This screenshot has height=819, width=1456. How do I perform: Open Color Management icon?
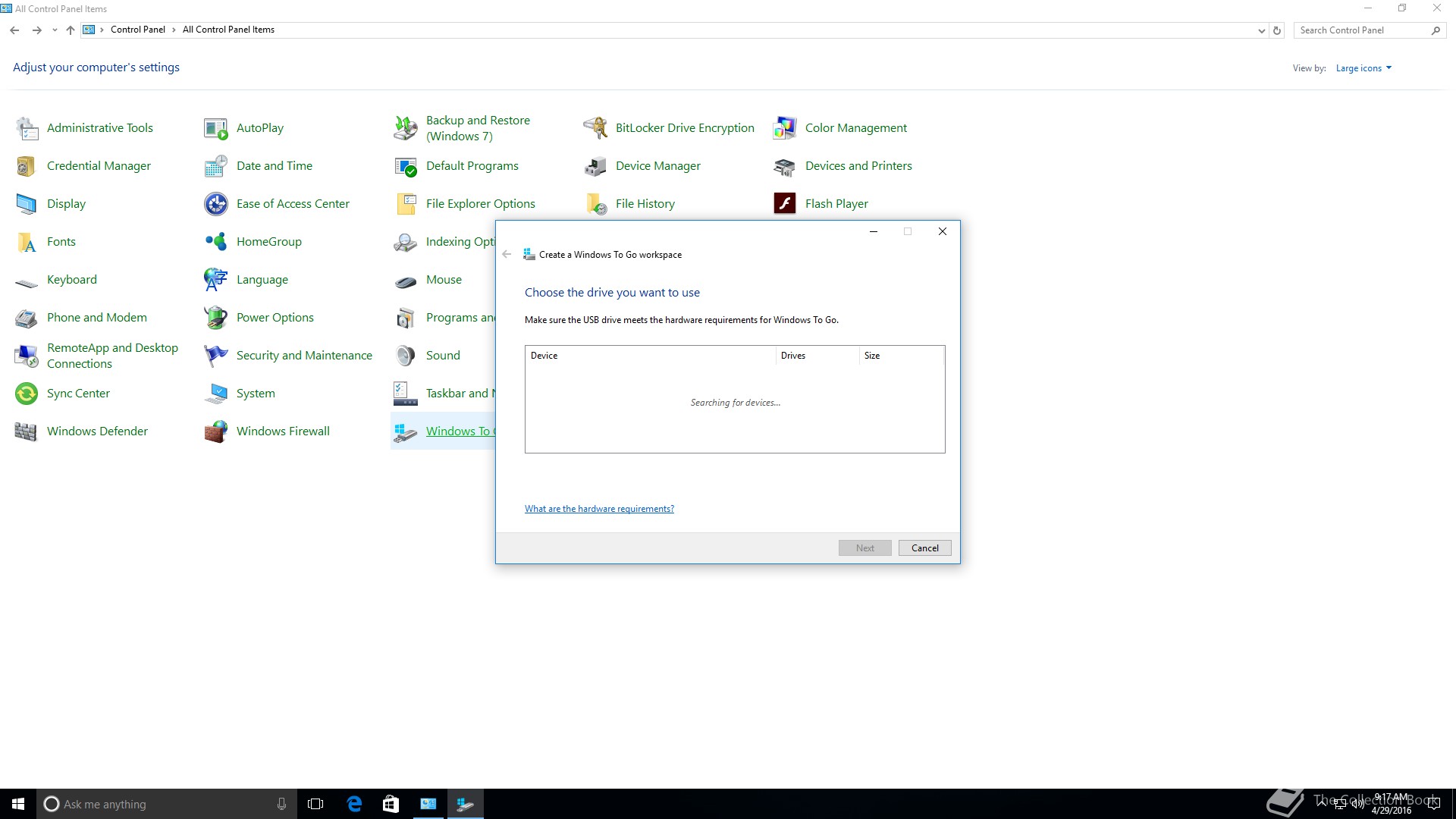(x=785, y=128)
